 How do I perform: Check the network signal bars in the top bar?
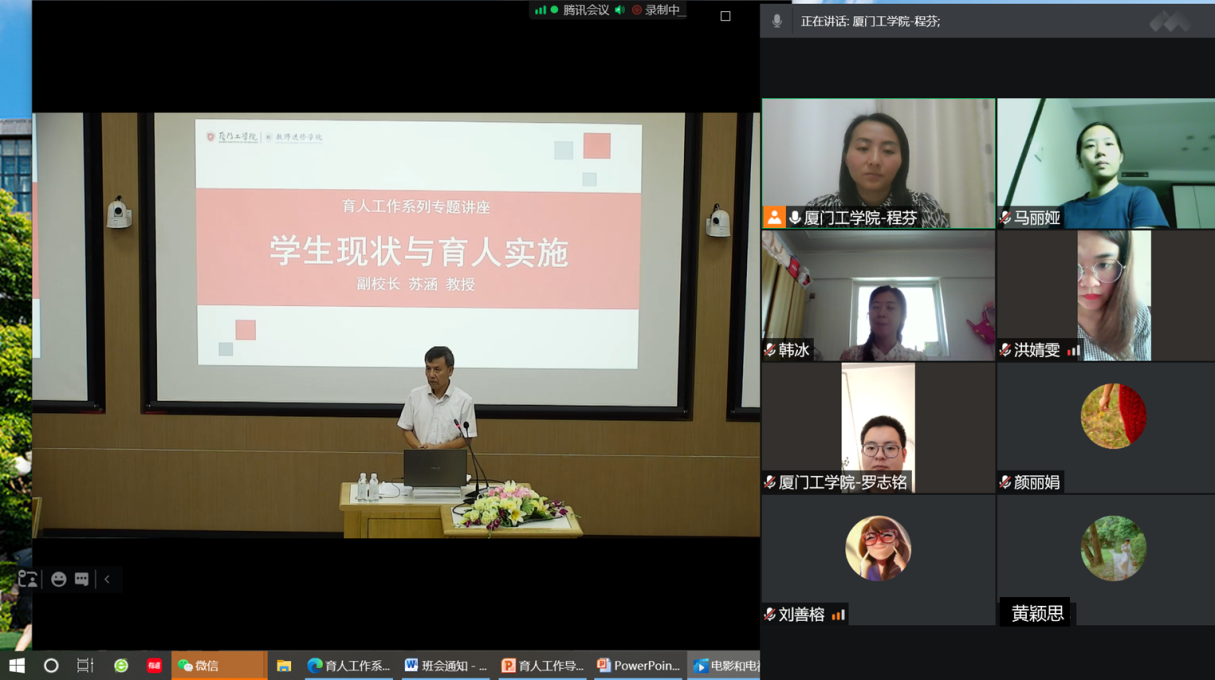(540, 10)
